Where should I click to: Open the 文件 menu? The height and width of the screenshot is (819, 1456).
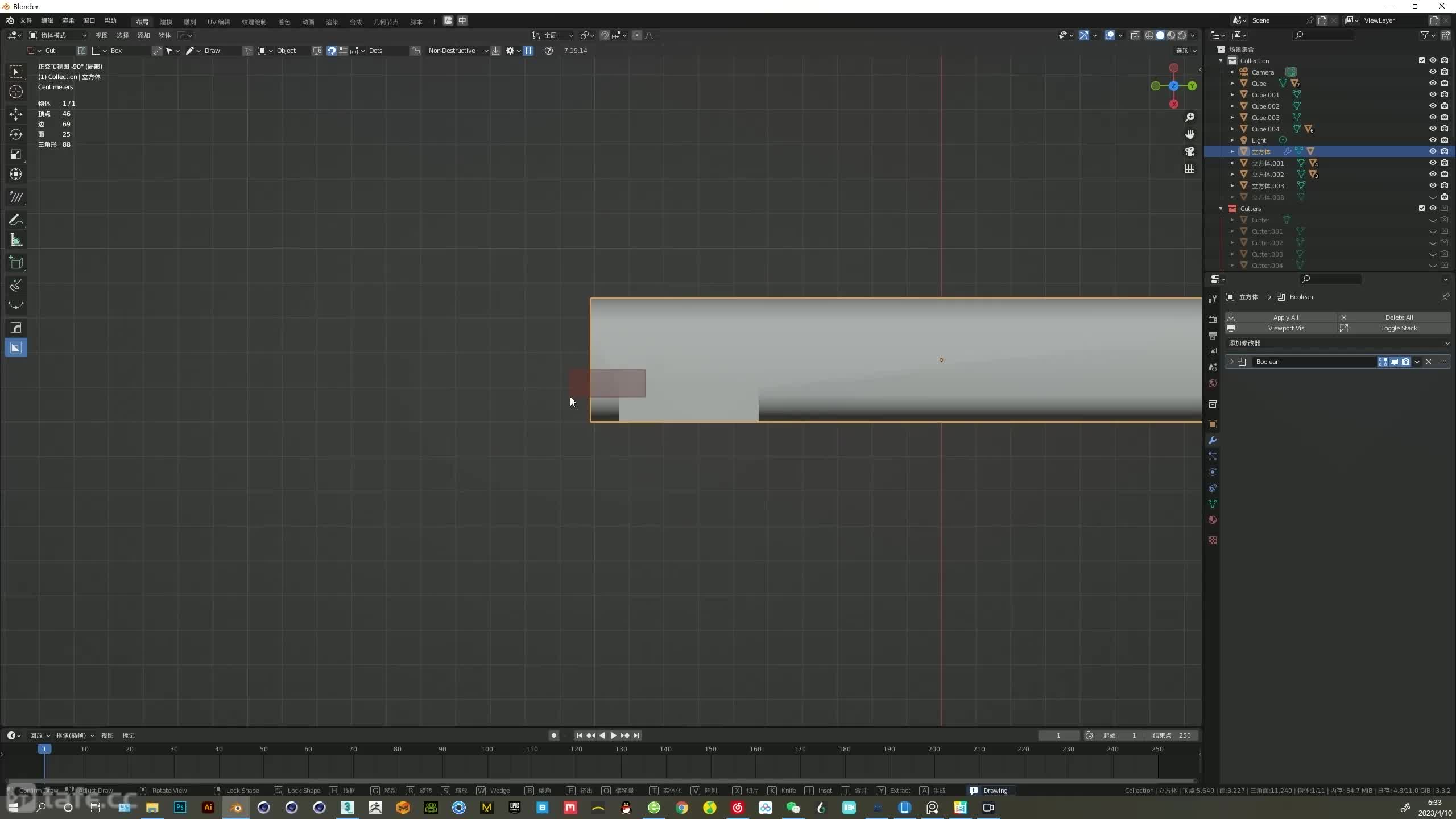coord(26,20)
